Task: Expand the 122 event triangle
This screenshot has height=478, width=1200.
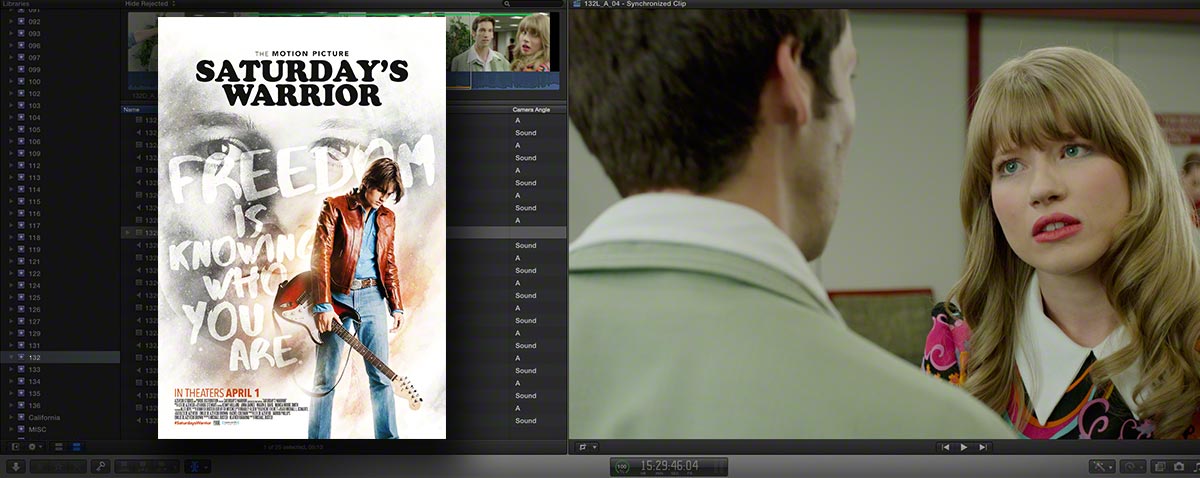Action: 11,273
